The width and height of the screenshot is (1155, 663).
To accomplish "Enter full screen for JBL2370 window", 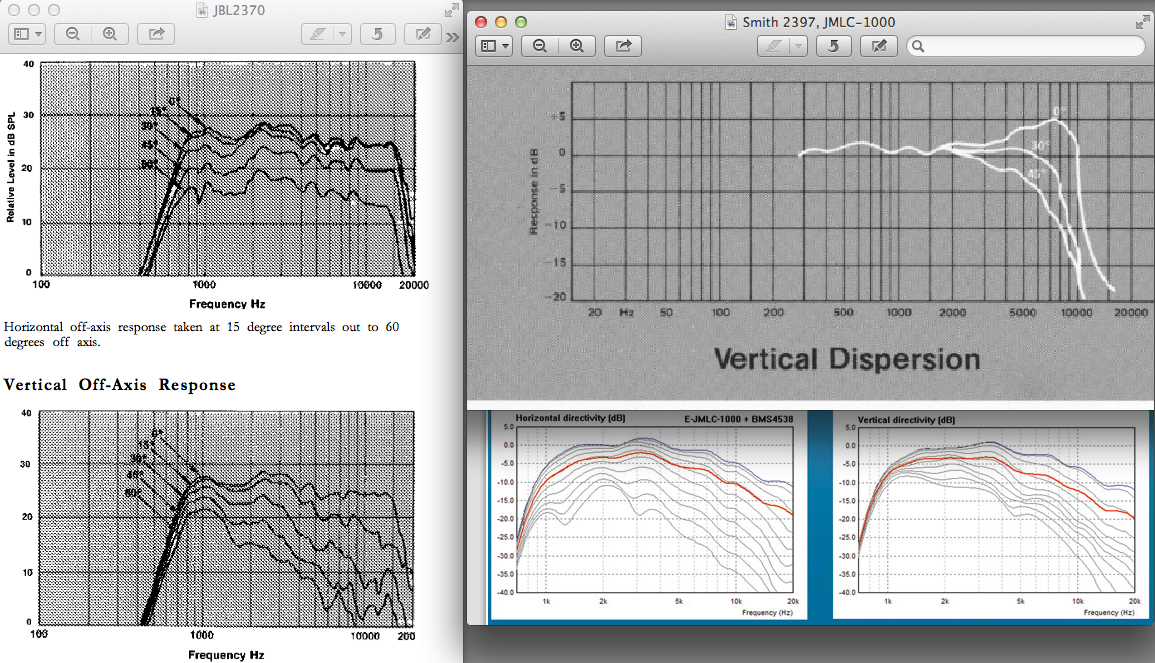I will (452, 10).
